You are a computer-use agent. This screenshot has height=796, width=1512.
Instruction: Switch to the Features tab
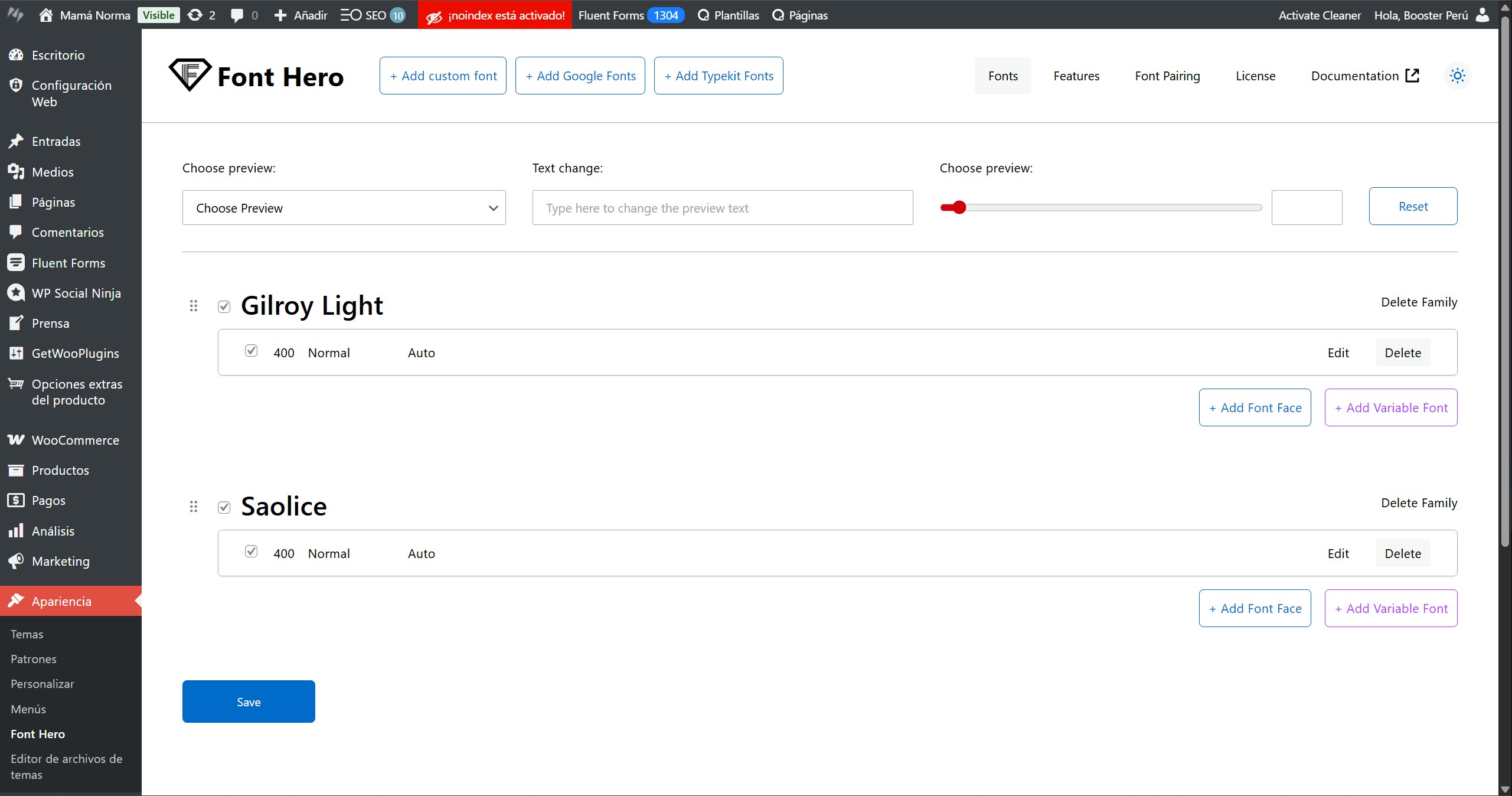click(1076, 76)
